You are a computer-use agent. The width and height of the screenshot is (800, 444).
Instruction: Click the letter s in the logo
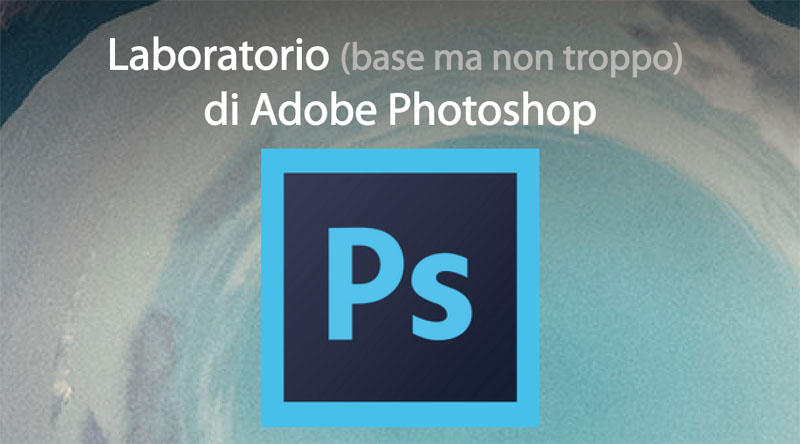(x=442, y=297)
